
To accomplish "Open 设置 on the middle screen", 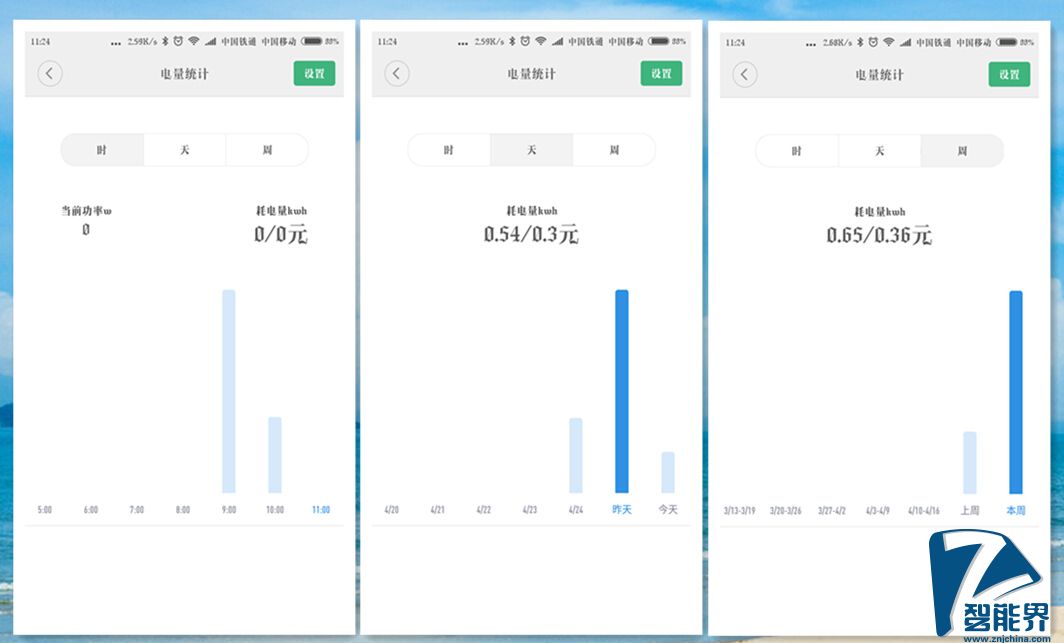I will [661, 74].
